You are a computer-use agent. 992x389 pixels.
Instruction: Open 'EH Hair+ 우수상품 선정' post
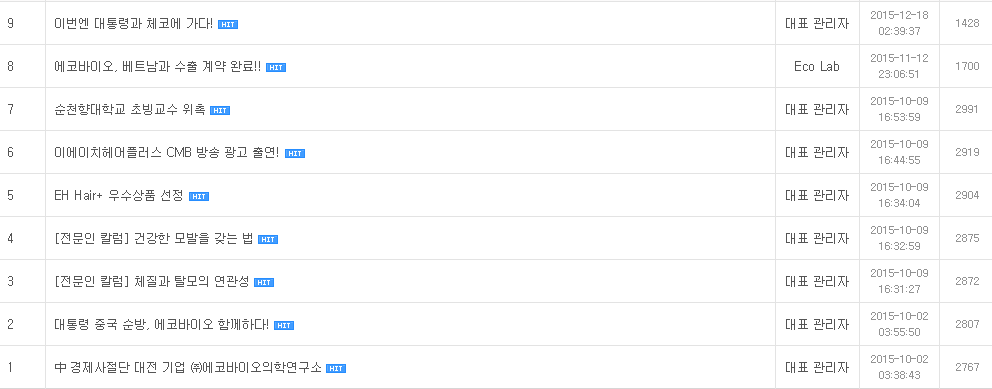(x=120, y=196)
